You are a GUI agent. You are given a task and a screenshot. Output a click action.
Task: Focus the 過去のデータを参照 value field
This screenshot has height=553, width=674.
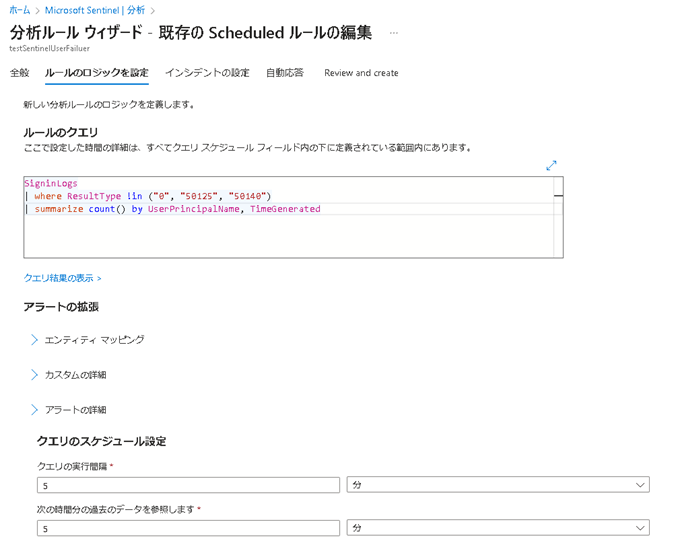(188, 527)
